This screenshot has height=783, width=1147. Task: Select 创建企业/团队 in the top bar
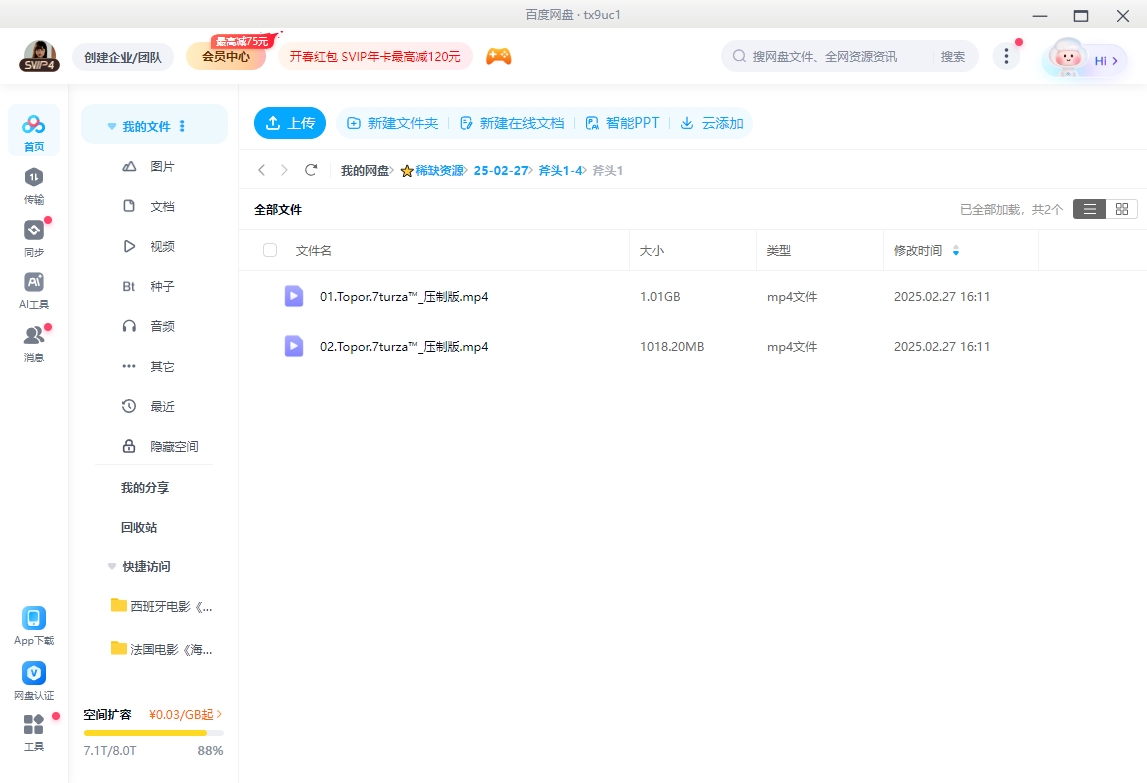coord(122,57)
